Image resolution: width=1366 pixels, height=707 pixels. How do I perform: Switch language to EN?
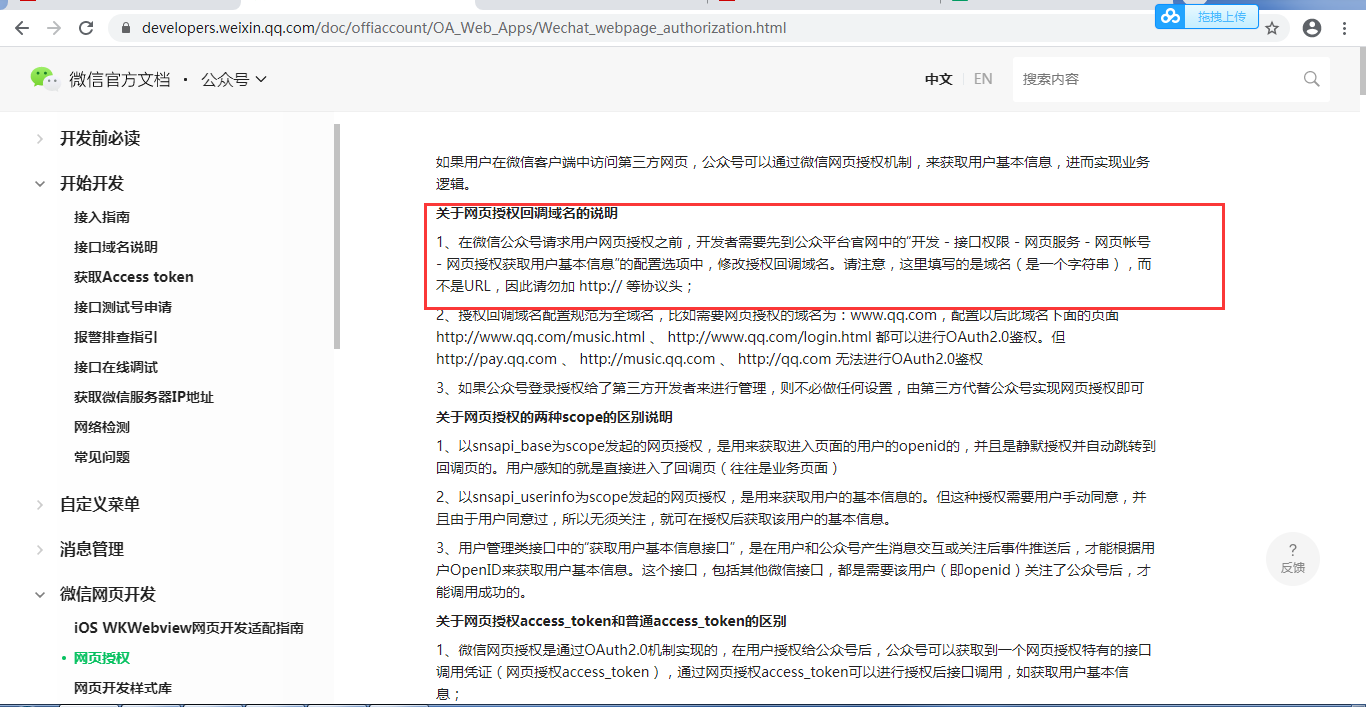983,79
